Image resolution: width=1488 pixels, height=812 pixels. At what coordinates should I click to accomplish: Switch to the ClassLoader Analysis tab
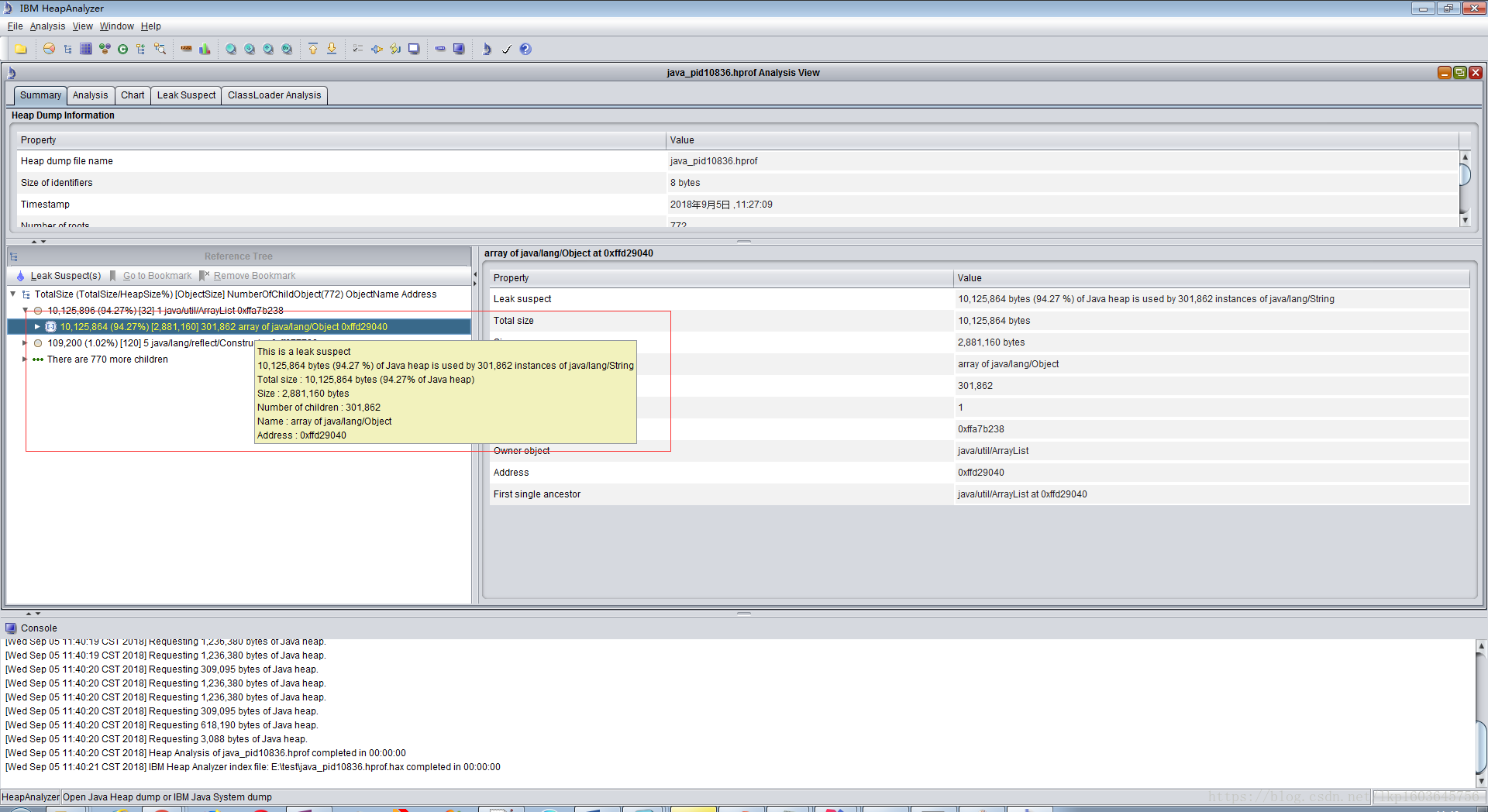(274, 95)
